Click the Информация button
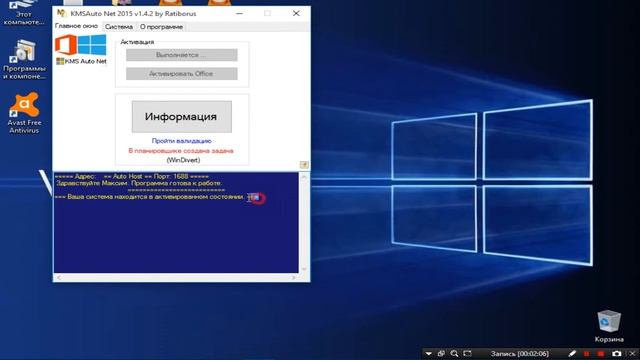The width and height of the screenshot is (640, 360). pyautogui.click(x=182, y=117)
